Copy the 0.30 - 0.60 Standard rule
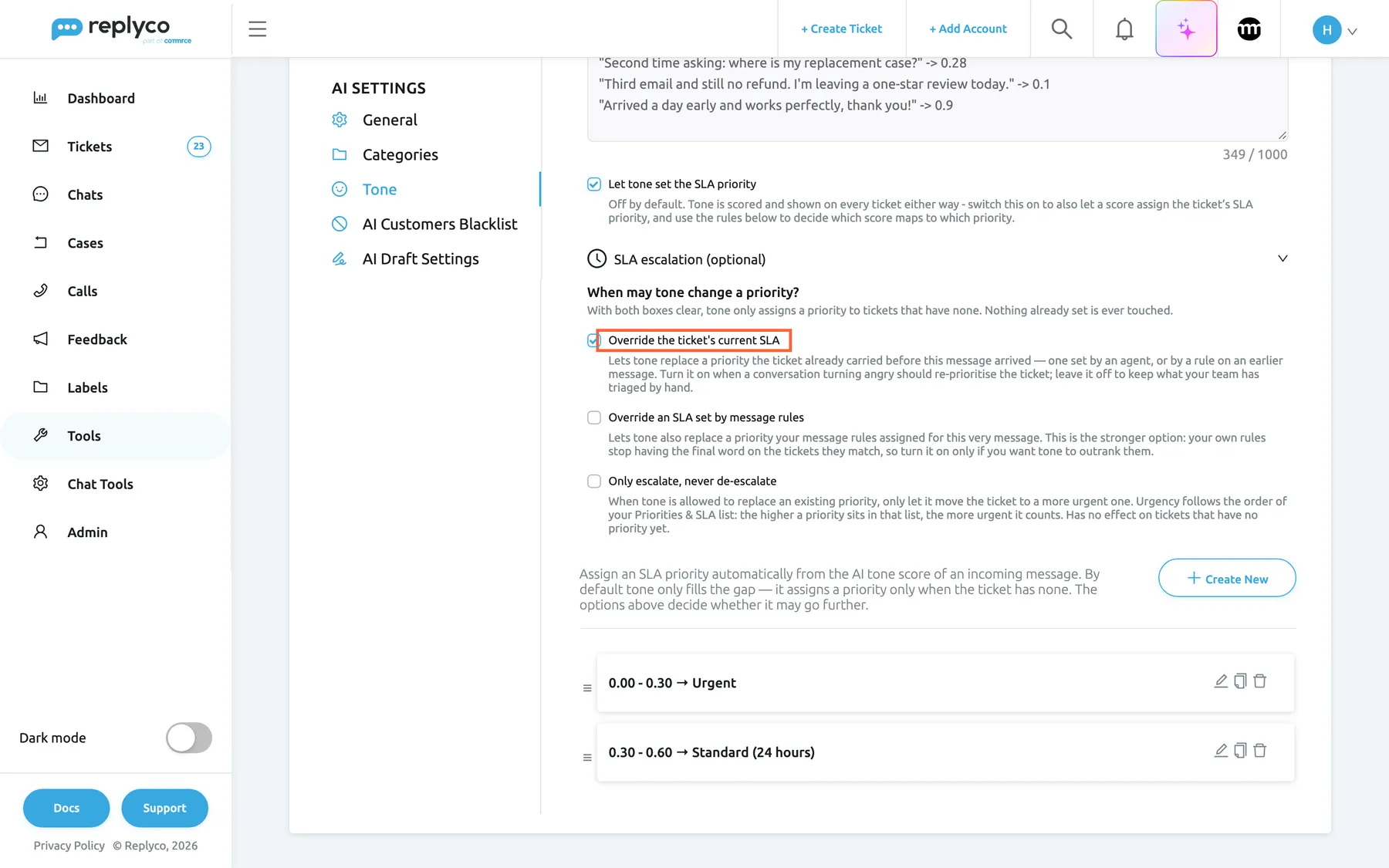Viewport: 1389px width, 868px height. (1240, 751)
